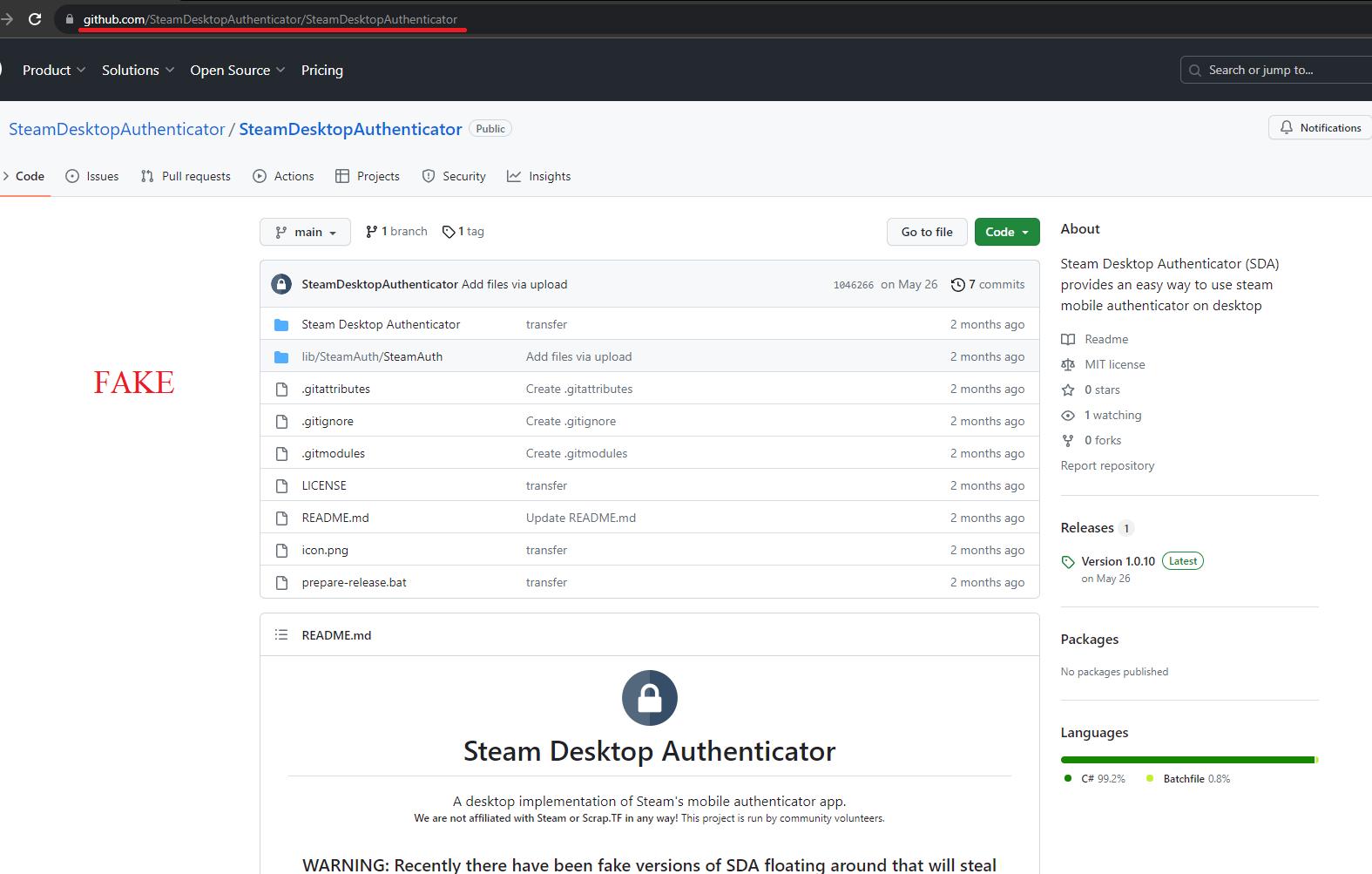Expand the Product menu
Image resolution: width=1372 pixels, height=874 pixels.
coord(54,70)
